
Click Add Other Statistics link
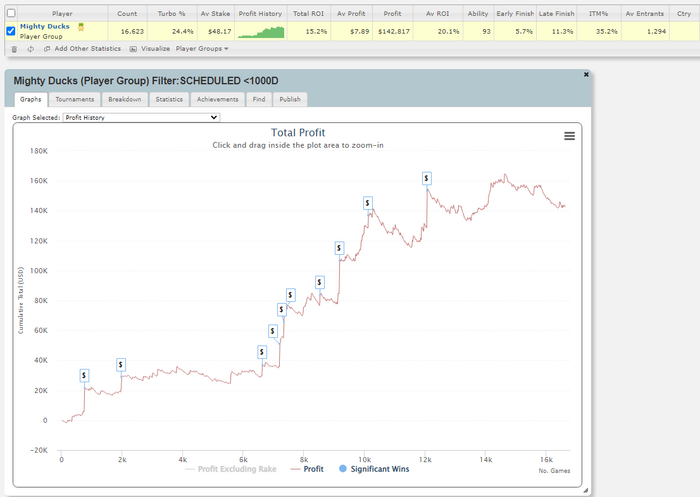(88, 49)
